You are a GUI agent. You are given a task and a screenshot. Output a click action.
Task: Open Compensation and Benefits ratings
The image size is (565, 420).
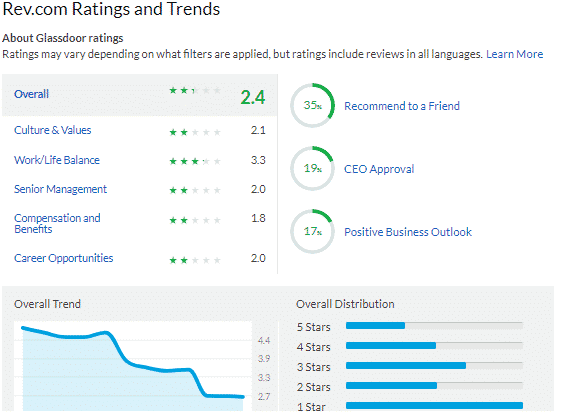57,224
